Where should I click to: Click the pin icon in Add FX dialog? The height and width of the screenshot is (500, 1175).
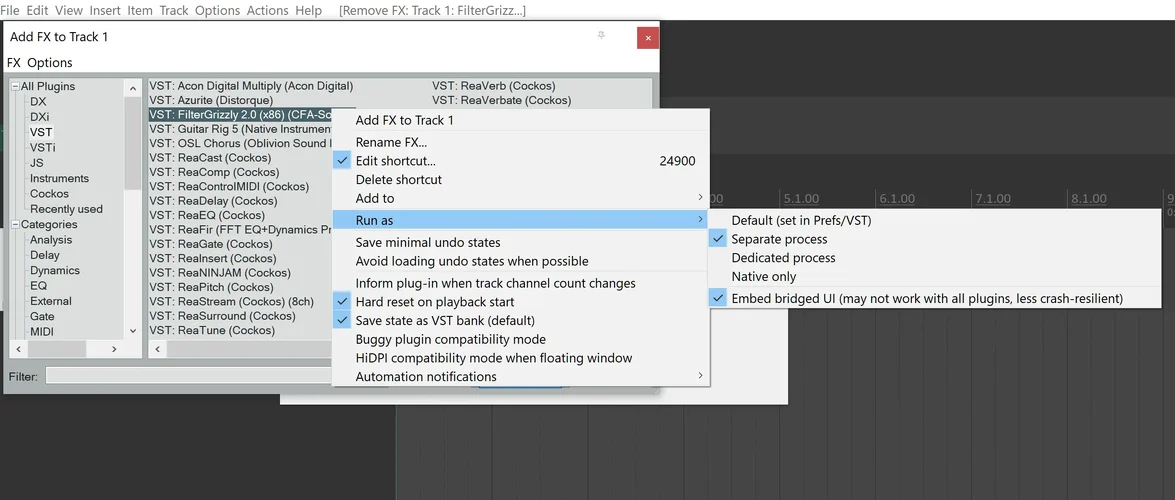point(601,35)
